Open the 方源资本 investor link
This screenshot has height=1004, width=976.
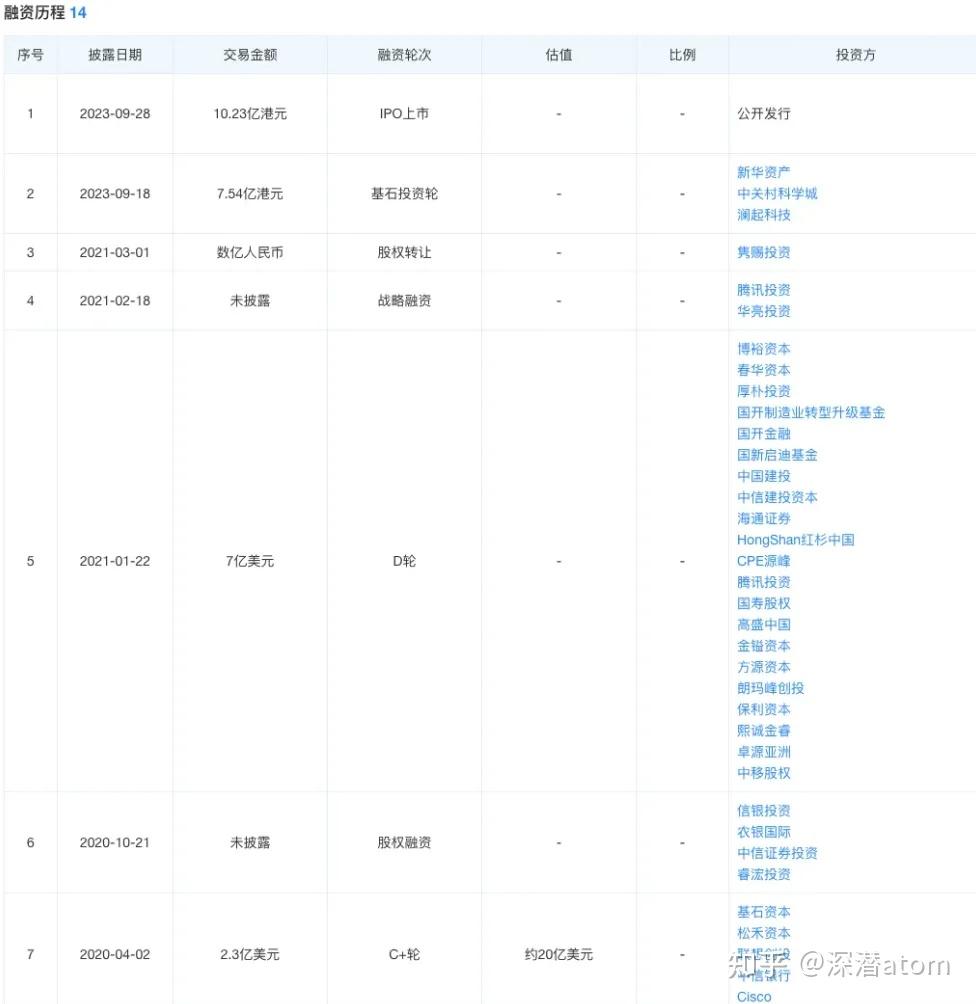(763, 667)
